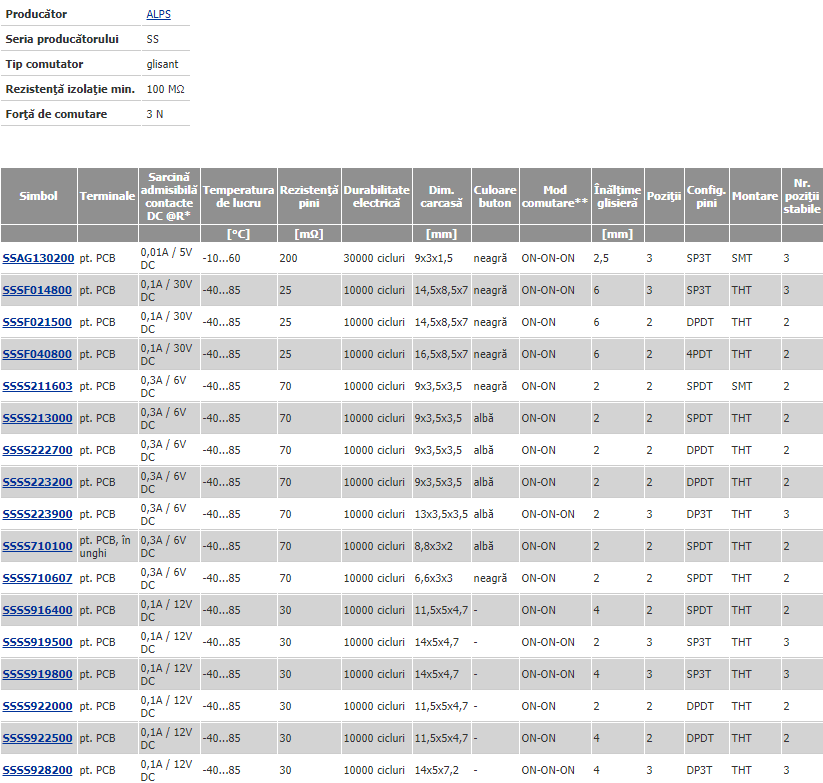Select '9x3x1,5' housing dimension cell
The image size is (823, 783).
[434, 258]
